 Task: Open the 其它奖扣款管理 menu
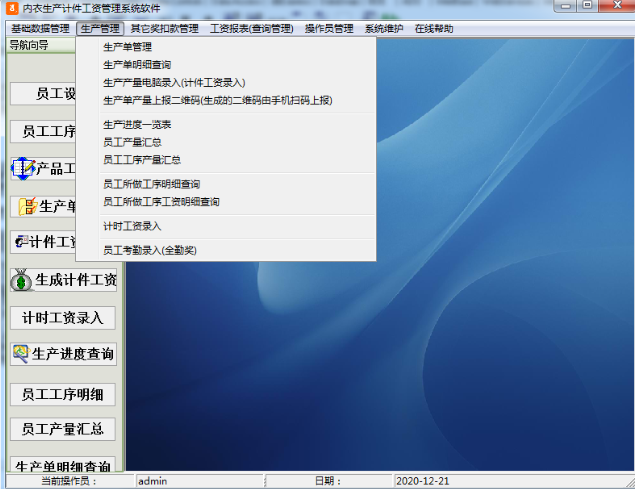[x=164, y=29]
